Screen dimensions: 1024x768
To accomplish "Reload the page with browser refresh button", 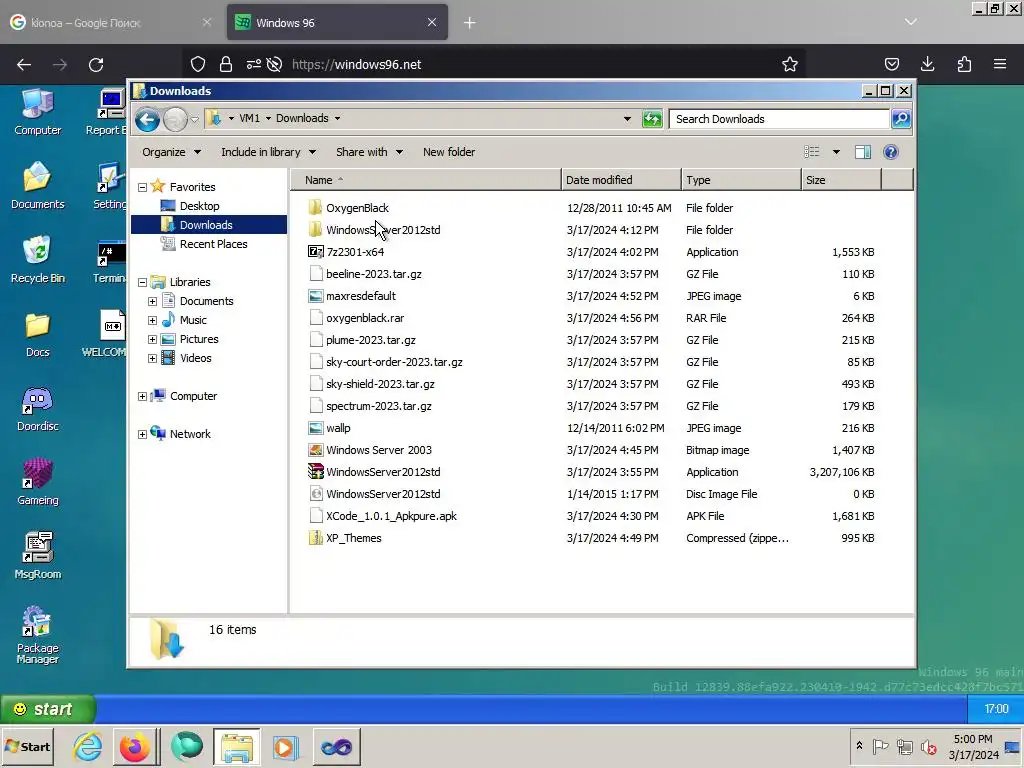I will click(x=96, y=64).
